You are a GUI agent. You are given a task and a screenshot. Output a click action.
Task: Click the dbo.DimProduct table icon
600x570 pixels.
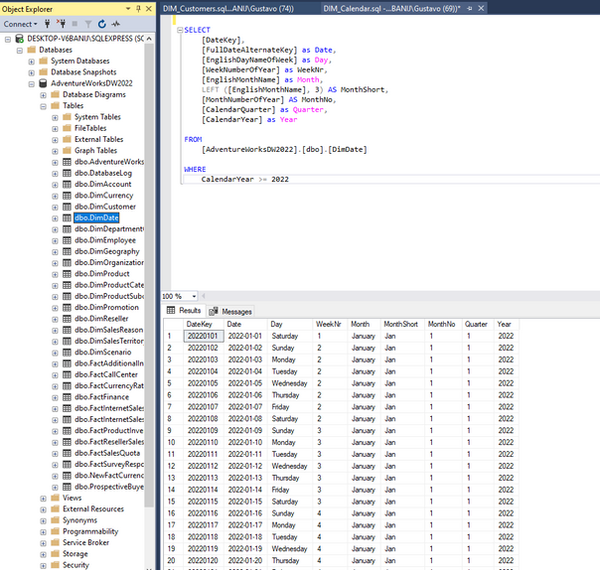pos(67,274)
